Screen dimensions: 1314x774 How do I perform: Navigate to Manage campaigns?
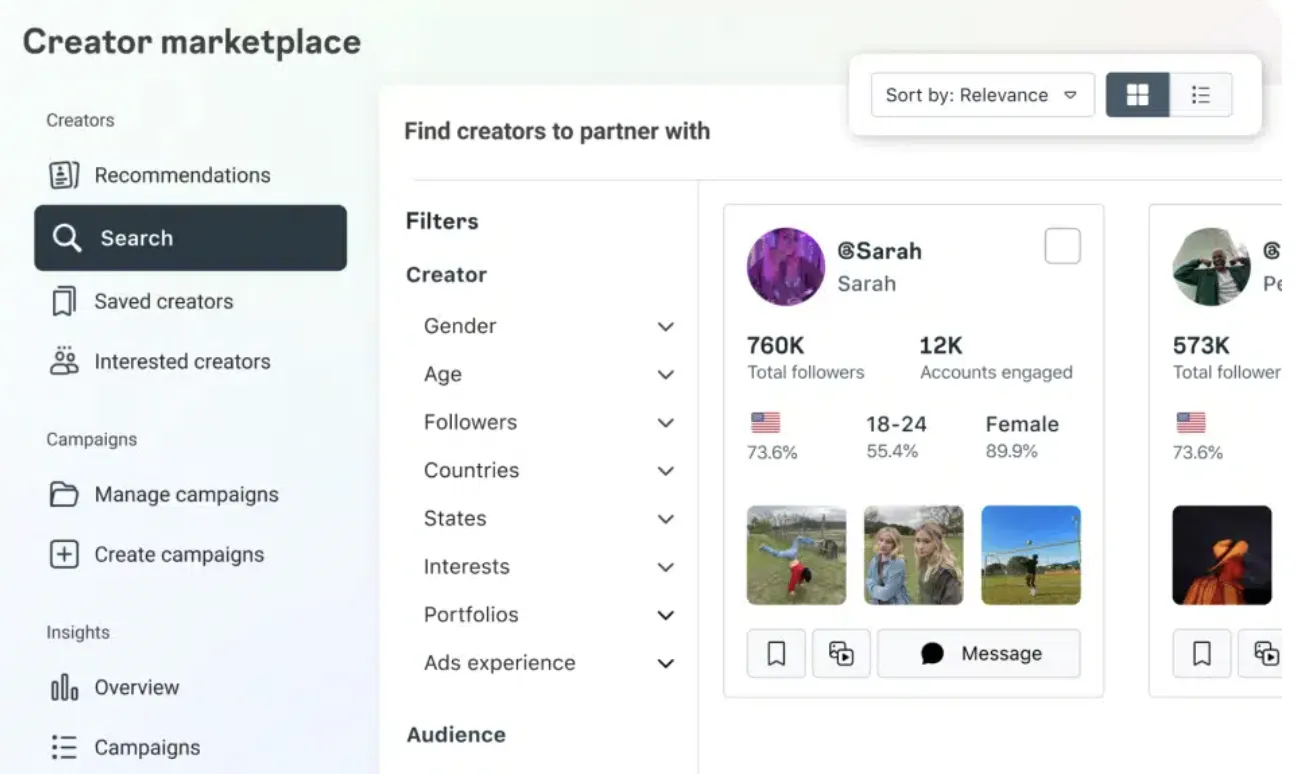tap(187, 494)
